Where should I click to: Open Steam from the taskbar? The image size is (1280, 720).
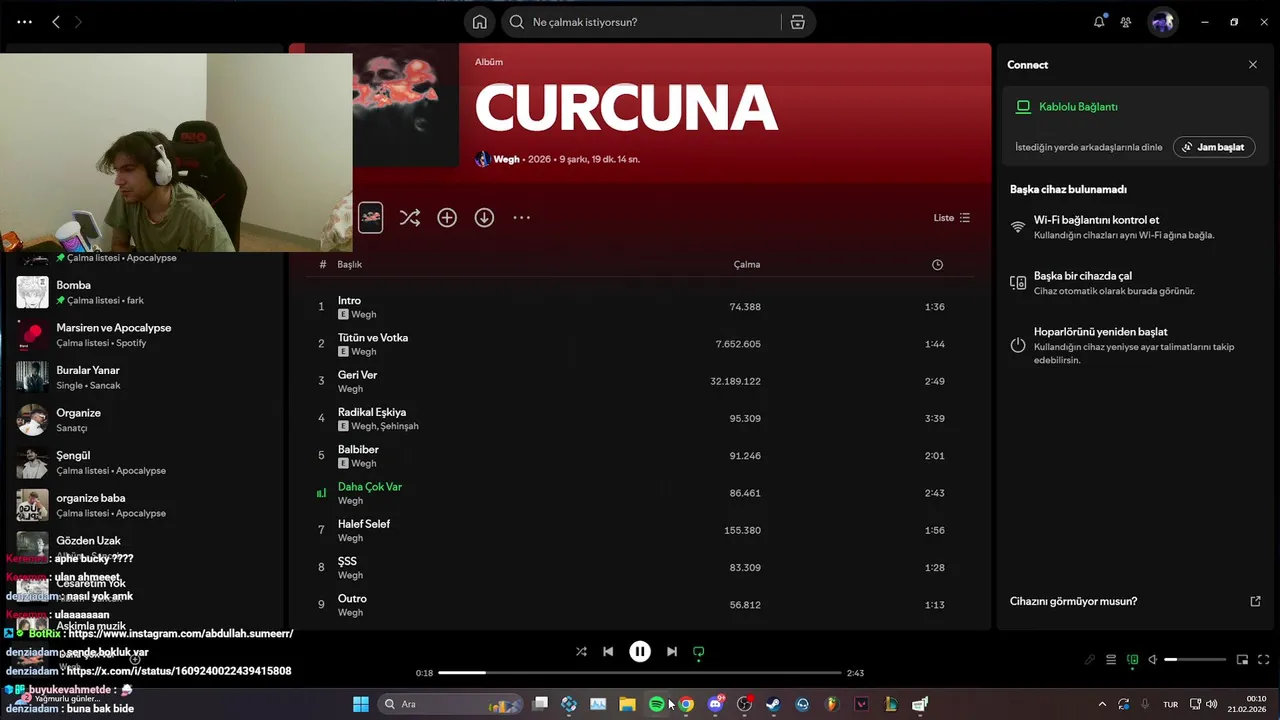pyautogui.click(x=773, y=704)
